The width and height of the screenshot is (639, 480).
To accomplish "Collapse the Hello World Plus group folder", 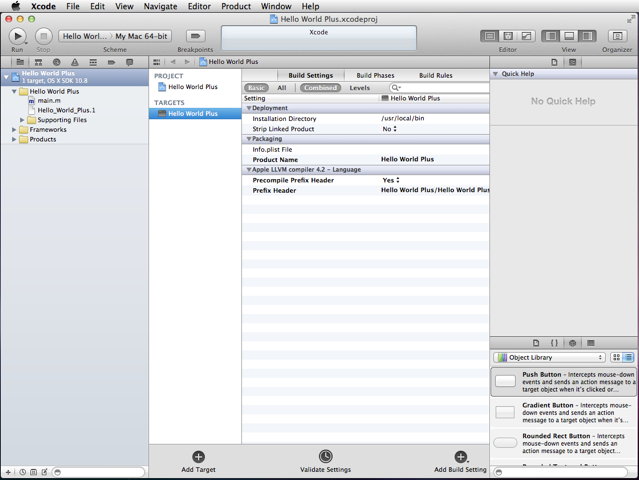I will point(14,91).
